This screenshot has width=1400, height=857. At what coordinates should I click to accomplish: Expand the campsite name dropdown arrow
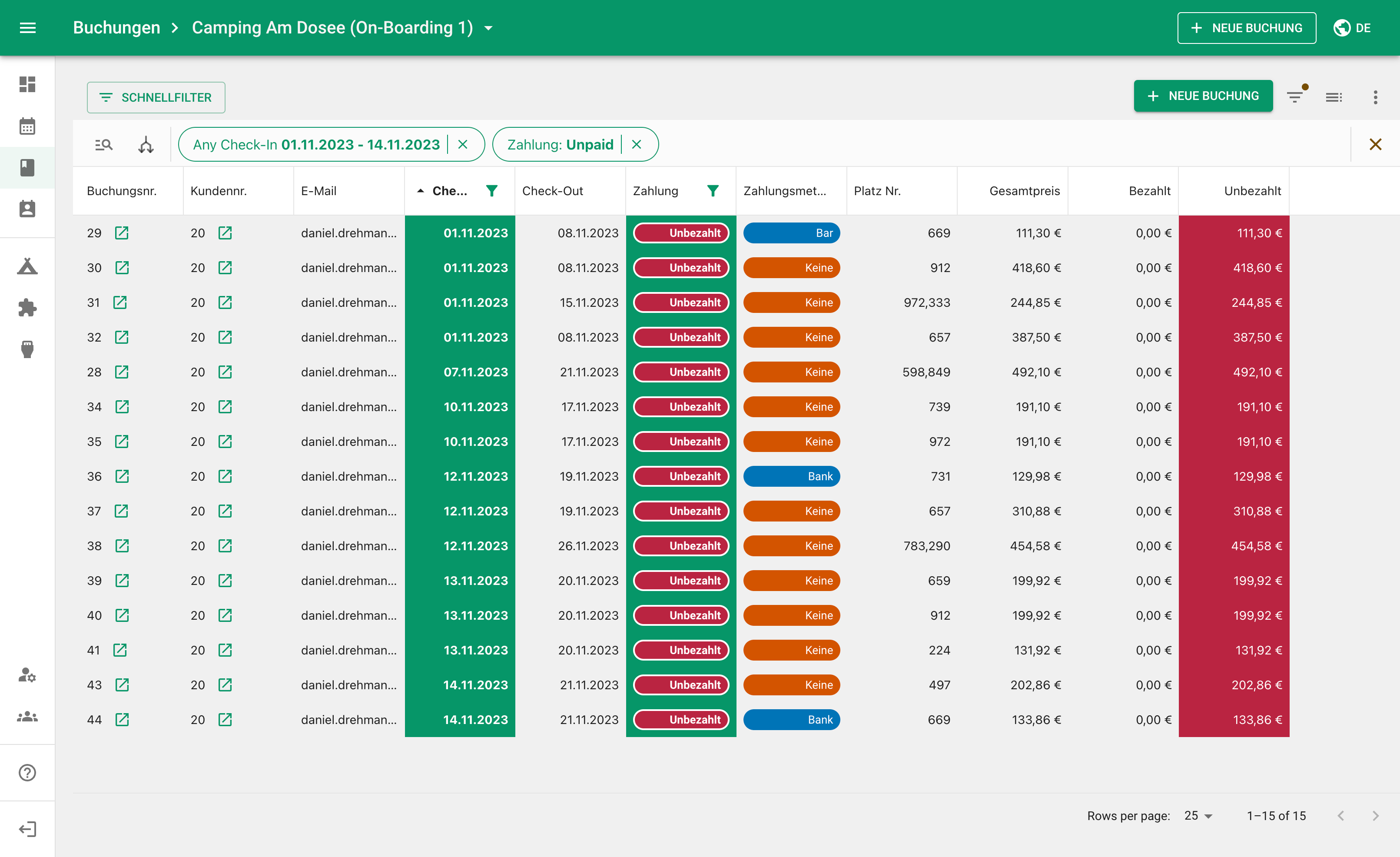tap(489, 28)
